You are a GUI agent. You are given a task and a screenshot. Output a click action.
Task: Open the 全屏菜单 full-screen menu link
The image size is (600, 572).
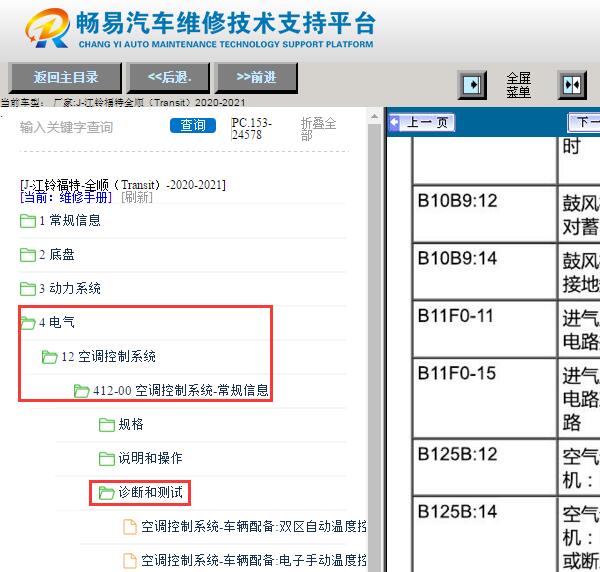coord(518,85)
